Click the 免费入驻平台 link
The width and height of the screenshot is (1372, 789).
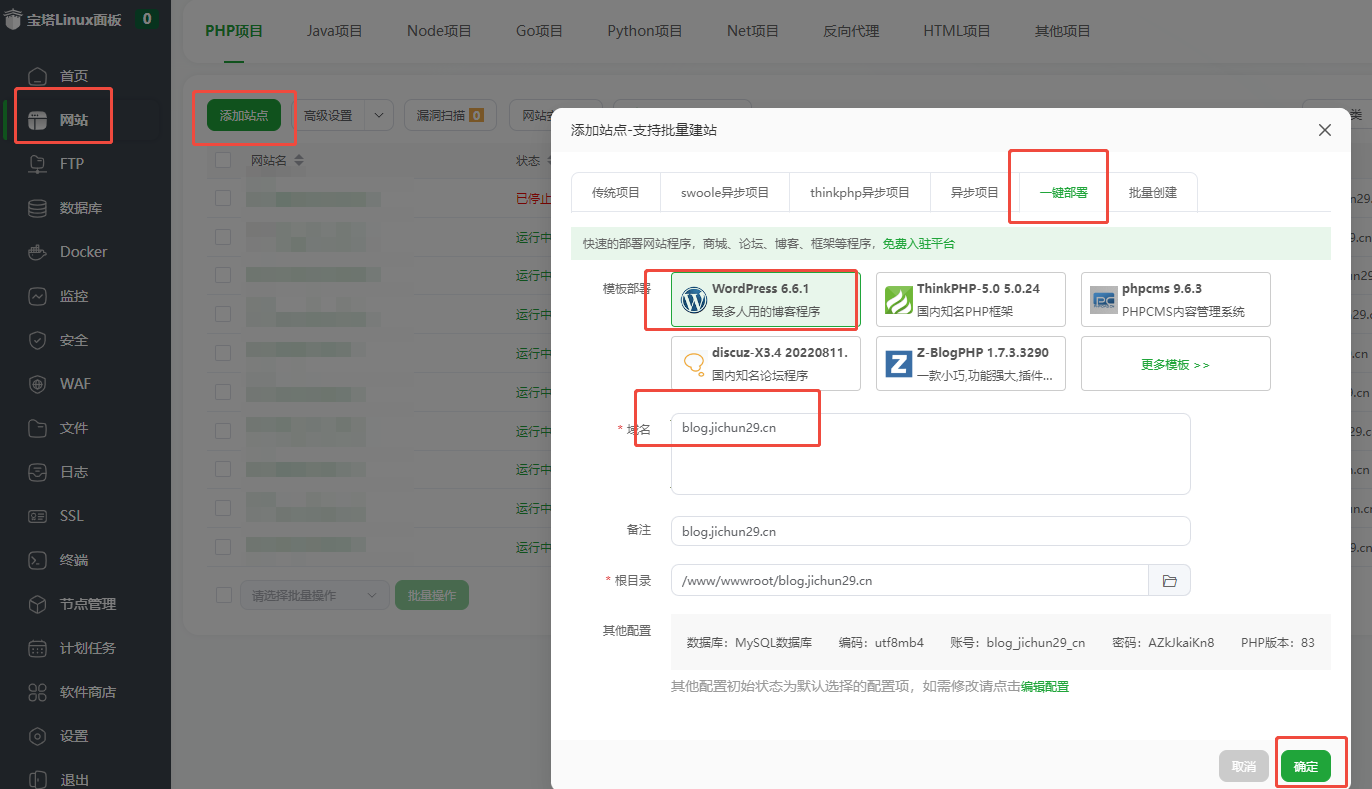(919, 243)
